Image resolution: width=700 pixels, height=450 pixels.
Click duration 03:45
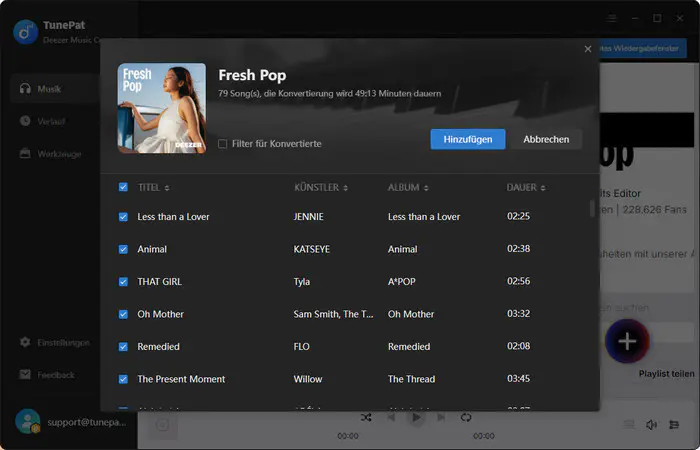coord(518,379)
